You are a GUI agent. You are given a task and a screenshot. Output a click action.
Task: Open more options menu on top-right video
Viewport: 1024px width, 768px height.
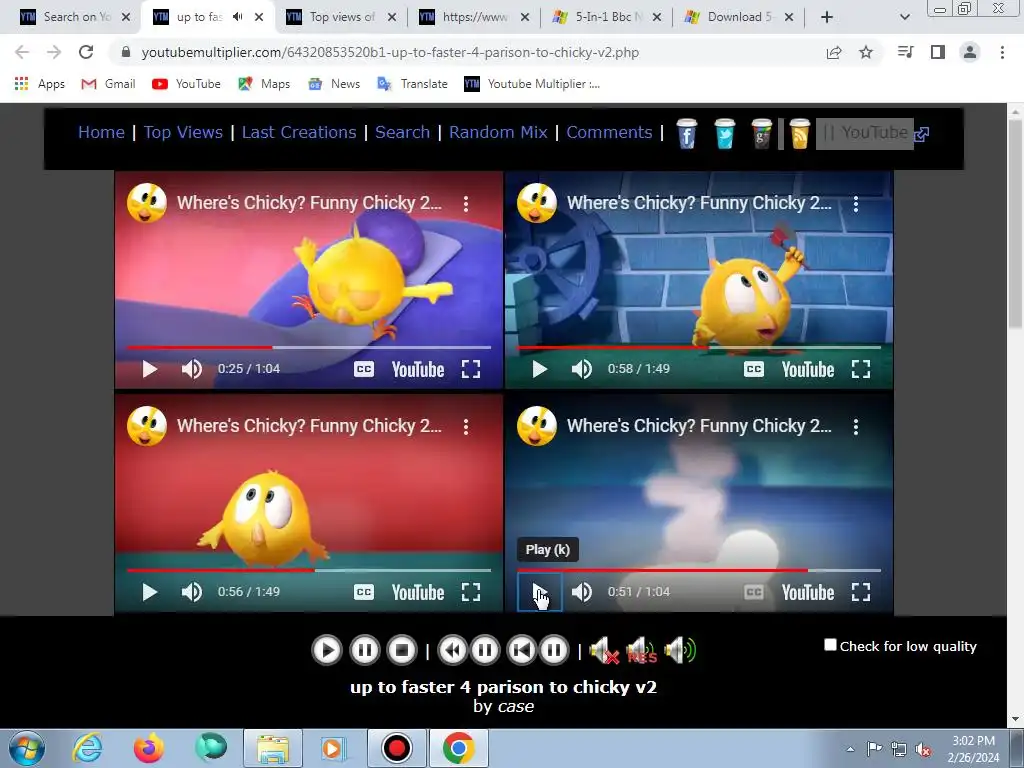[x=856, y=204]
